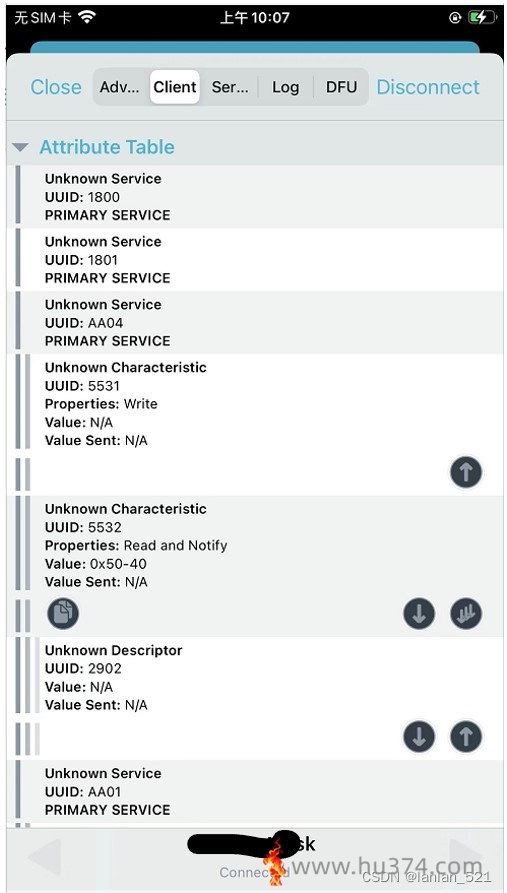
Task: Switch to the Adv... tab
Action: 120,87
